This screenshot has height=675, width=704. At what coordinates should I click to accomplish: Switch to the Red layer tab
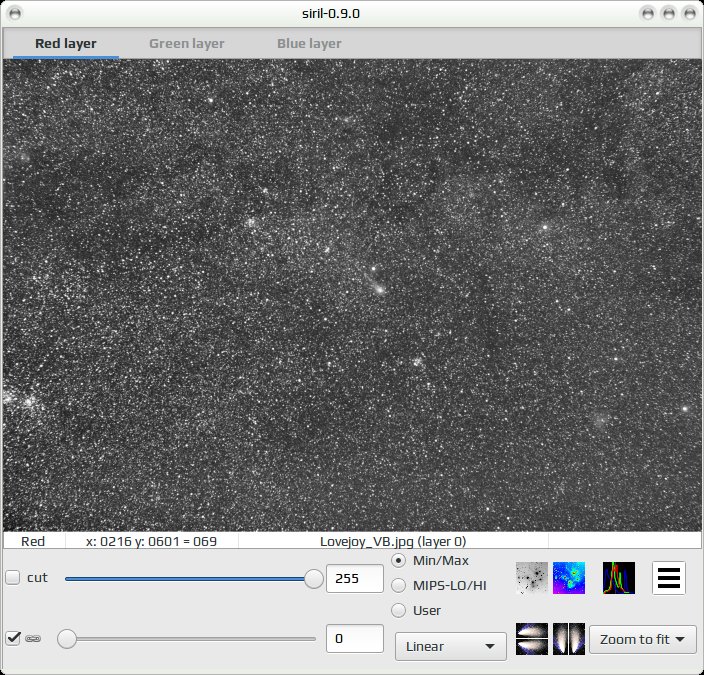[66, 44]
